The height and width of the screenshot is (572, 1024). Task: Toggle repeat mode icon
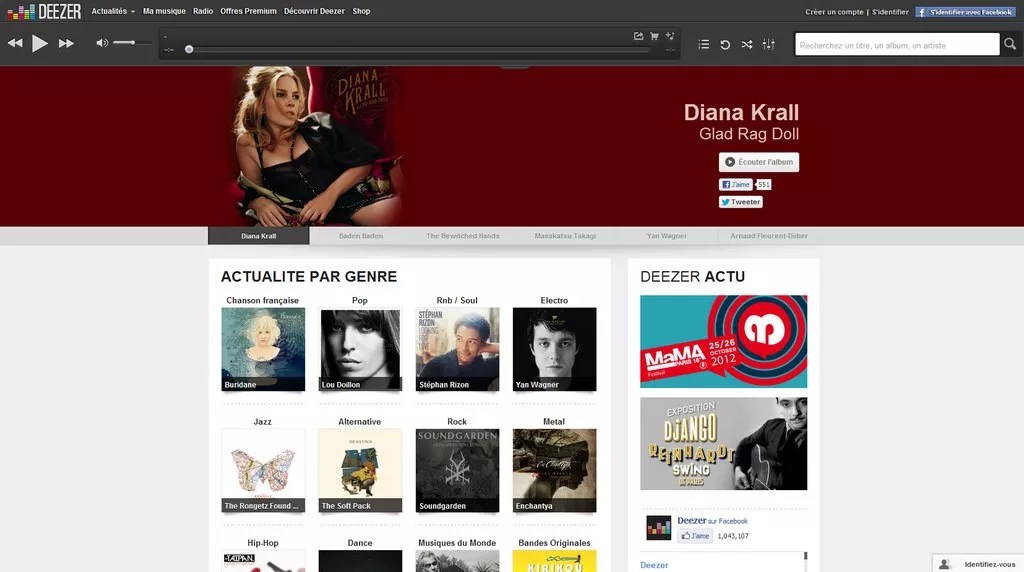click(725, 44)
